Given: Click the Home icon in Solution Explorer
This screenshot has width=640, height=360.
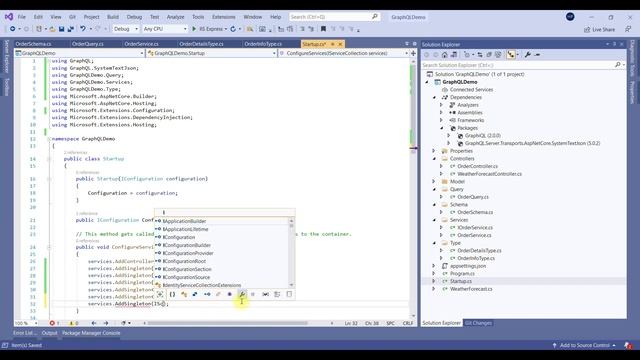Looking at the screenshot, I should 444,55.
